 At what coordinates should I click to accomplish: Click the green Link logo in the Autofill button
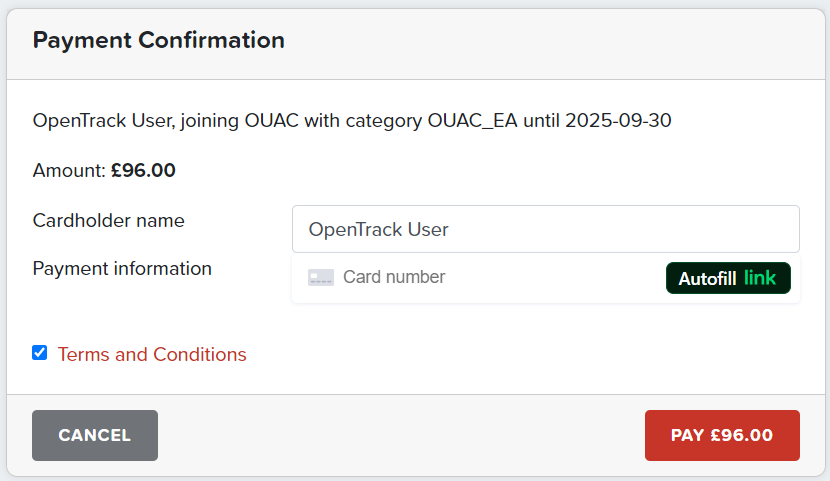click(760, 278)
